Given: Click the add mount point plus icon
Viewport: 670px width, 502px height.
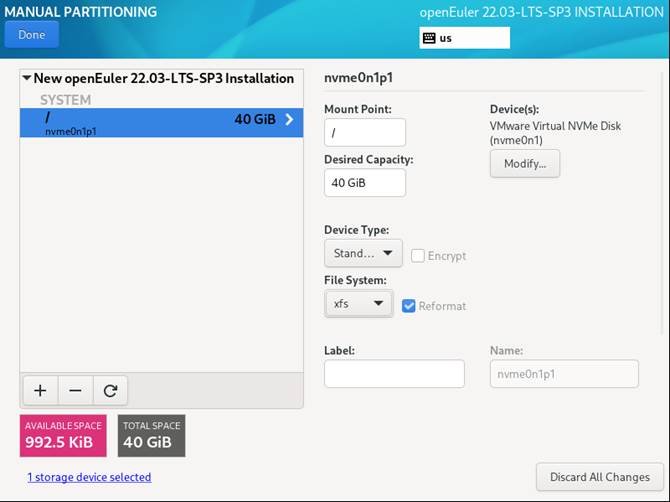Looking at the screenshot, I should coord(40,390).
